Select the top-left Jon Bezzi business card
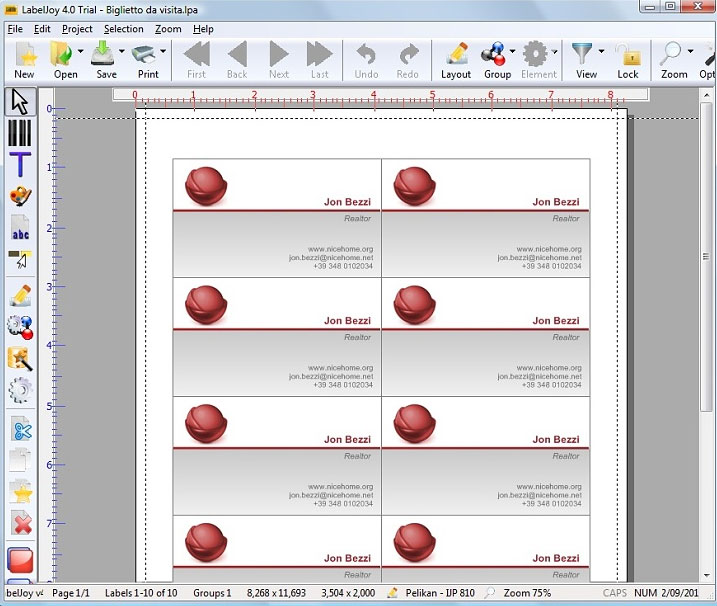Screen dimensions: 717x606 coord(277,218)
